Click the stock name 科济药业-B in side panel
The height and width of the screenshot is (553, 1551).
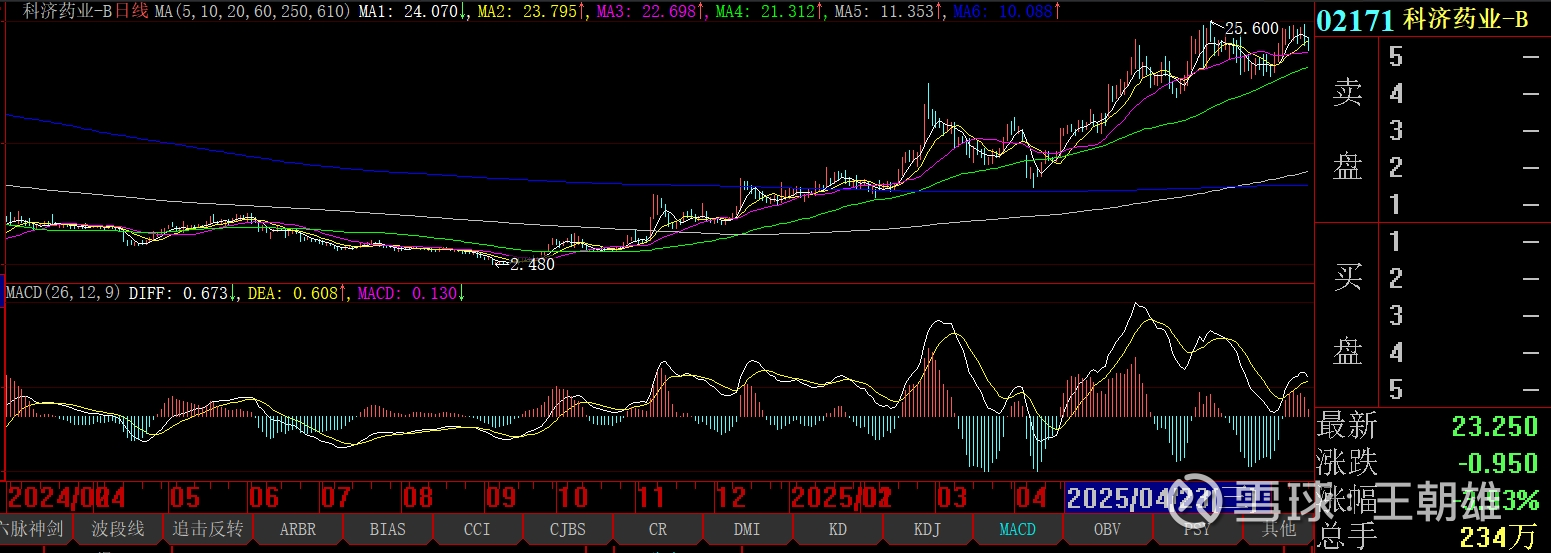tap(1465, 21)
